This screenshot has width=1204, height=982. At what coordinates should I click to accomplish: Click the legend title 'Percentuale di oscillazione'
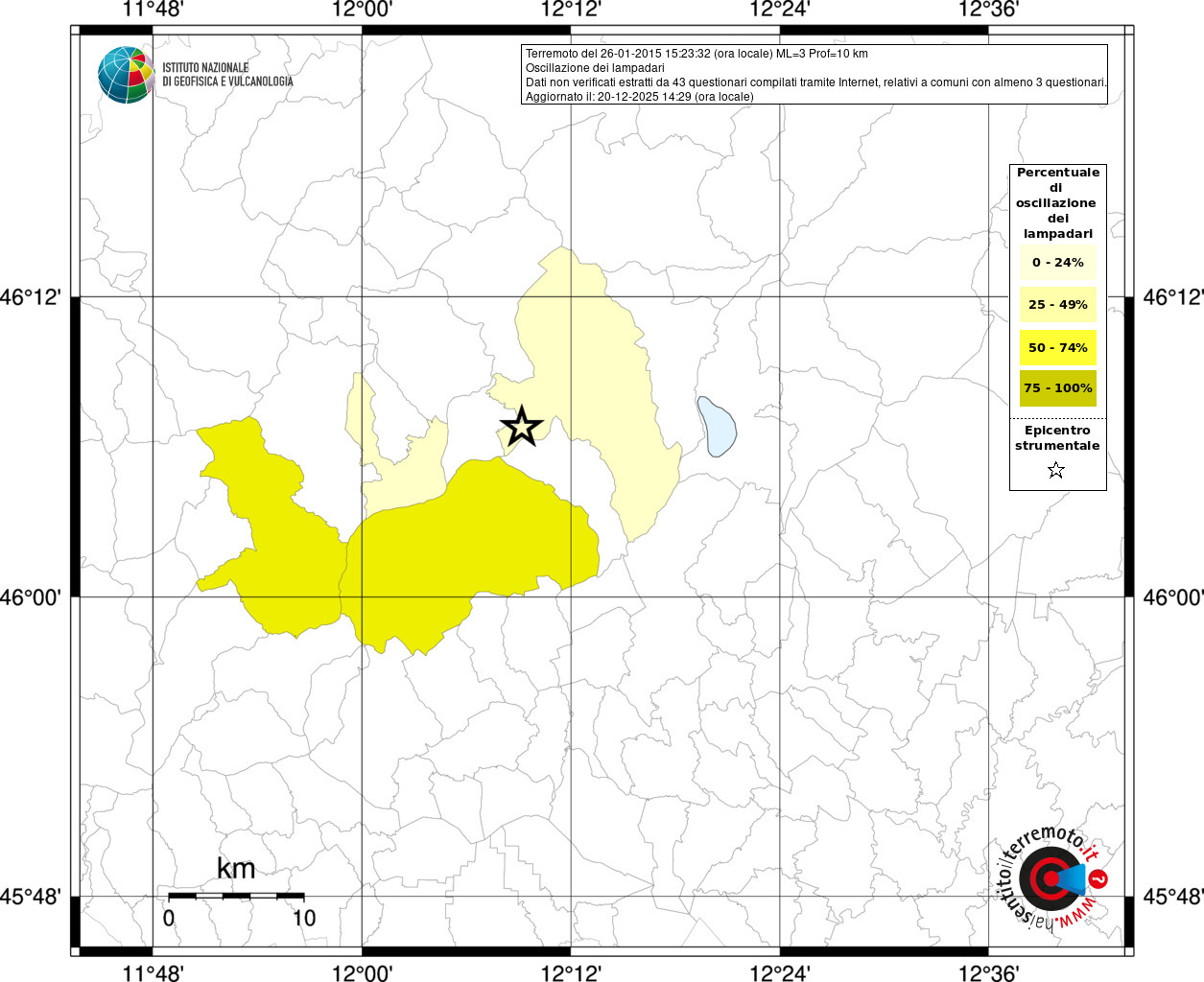pyautogui.click(x=1057, y=202)
